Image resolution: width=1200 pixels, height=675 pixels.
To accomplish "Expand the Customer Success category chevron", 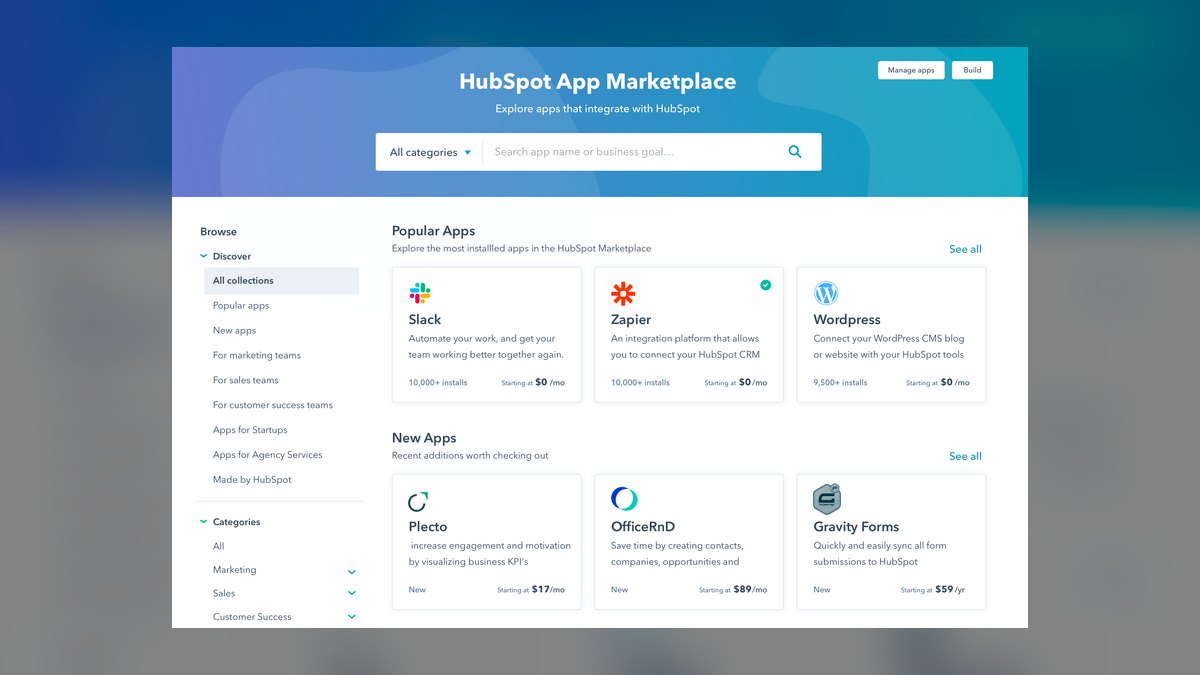I will pyautogui.click(x=352, y=617).
